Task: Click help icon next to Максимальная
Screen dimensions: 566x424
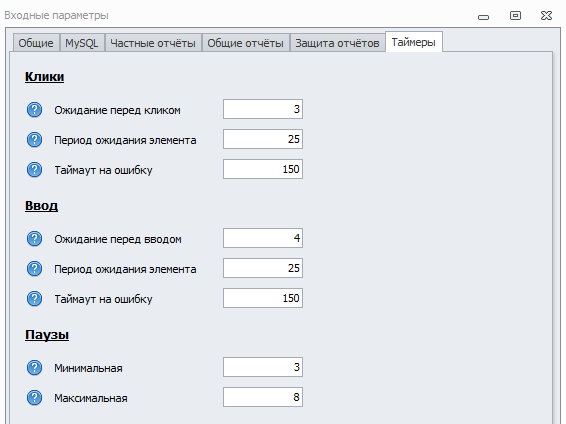Action: pyautogui.click(x=34, y=397)
